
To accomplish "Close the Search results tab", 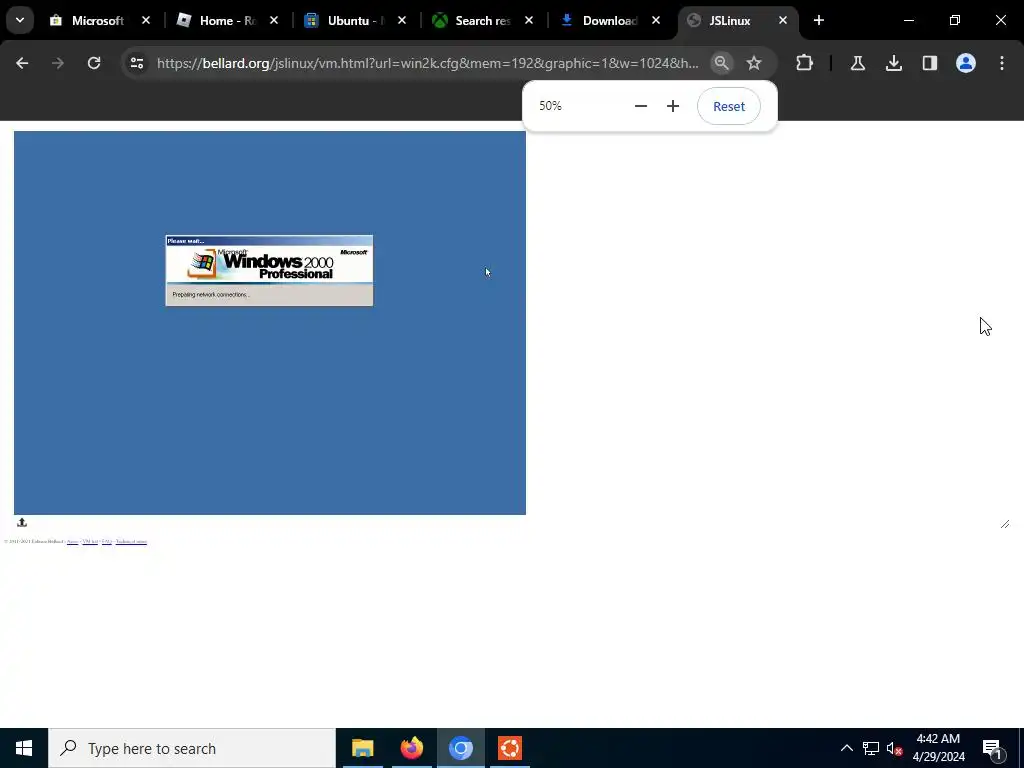I will [528, 20].
